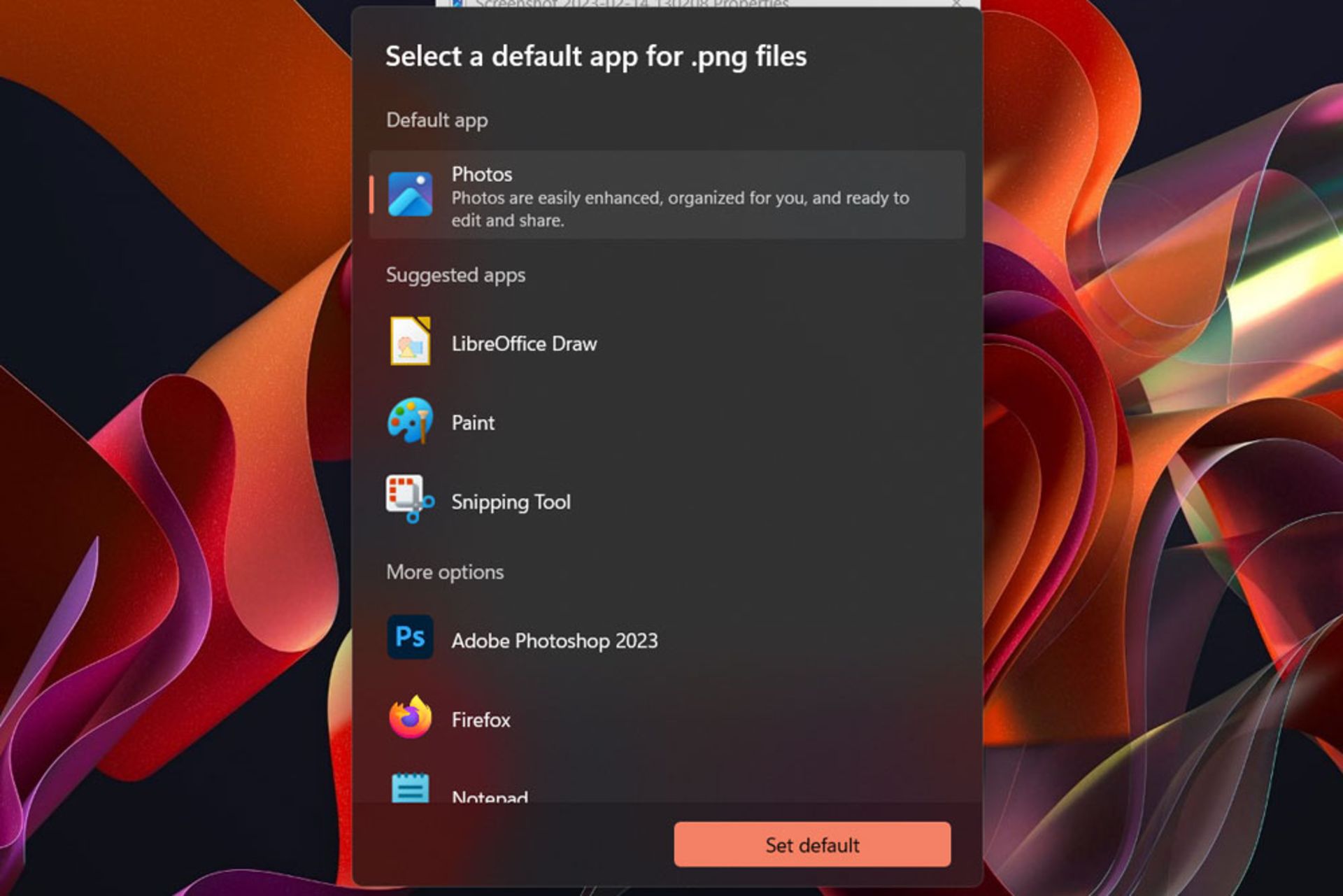Click the Photos description text
This screenshot has width=1343, height=896.
point(680,209)
